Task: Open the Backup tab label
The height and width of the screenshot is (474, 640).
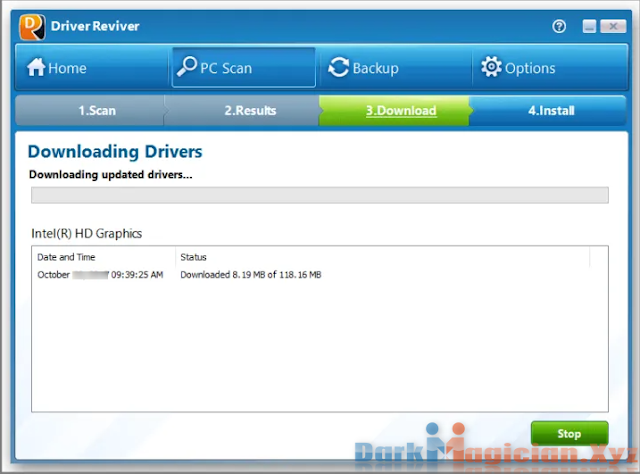Action: [376, 69]
